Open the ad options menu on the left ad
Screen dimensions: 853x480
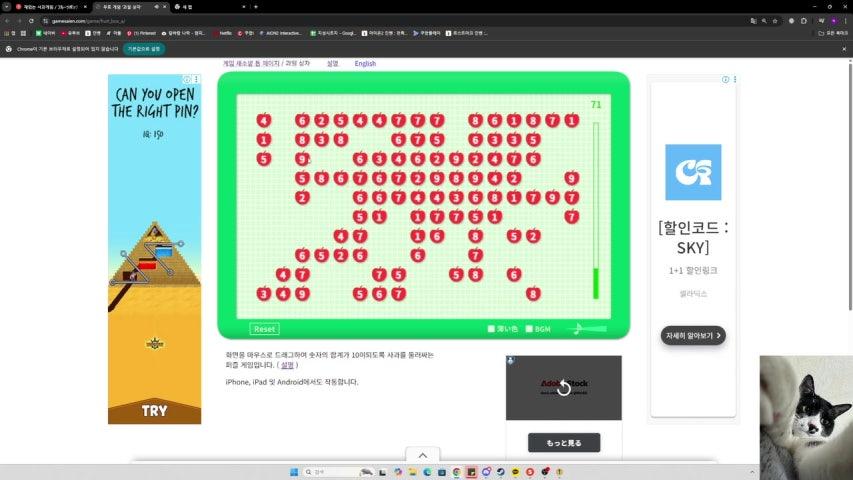click(196, 79)
